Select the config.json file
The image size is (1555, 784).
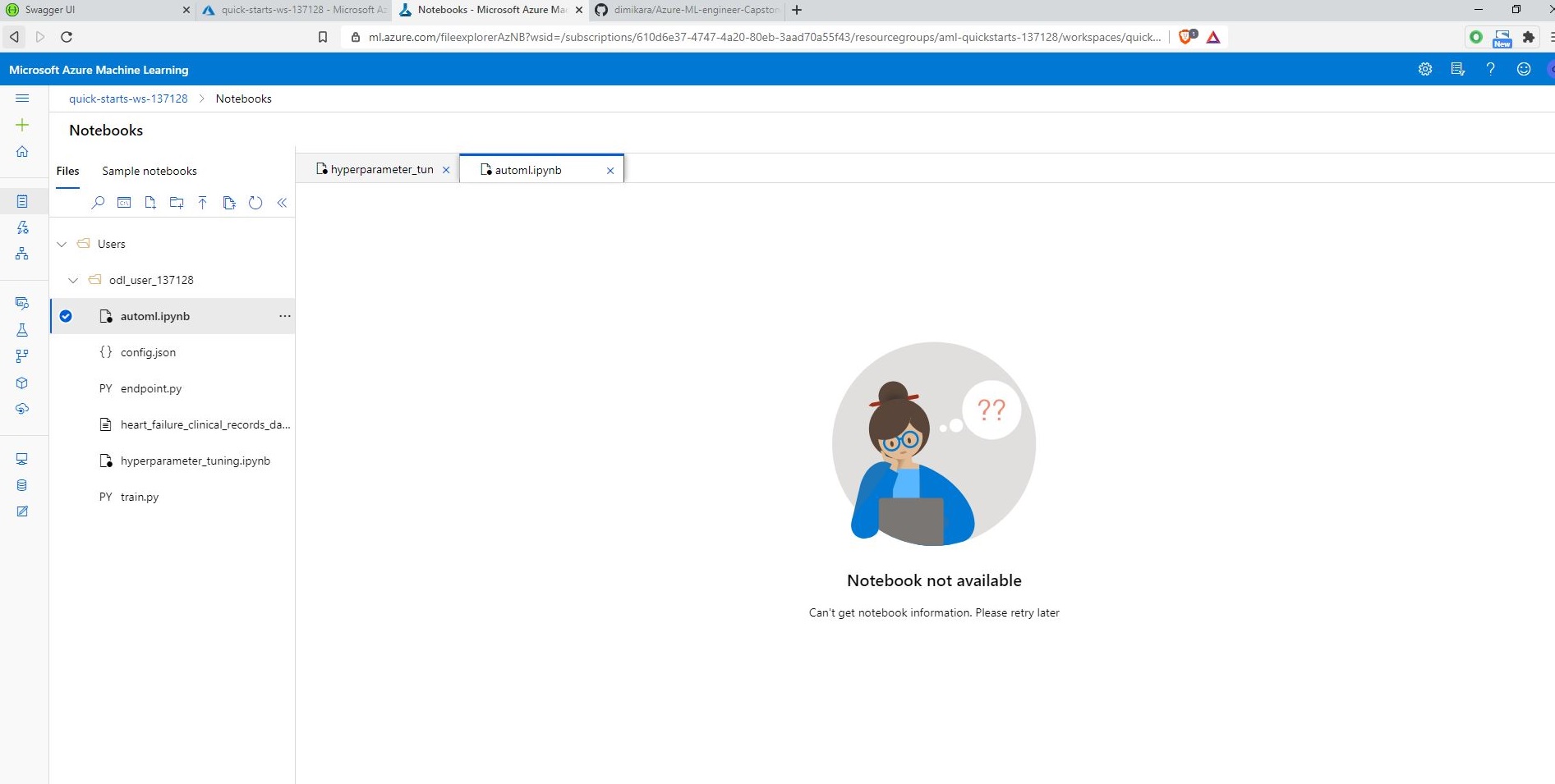click(148, 352)
